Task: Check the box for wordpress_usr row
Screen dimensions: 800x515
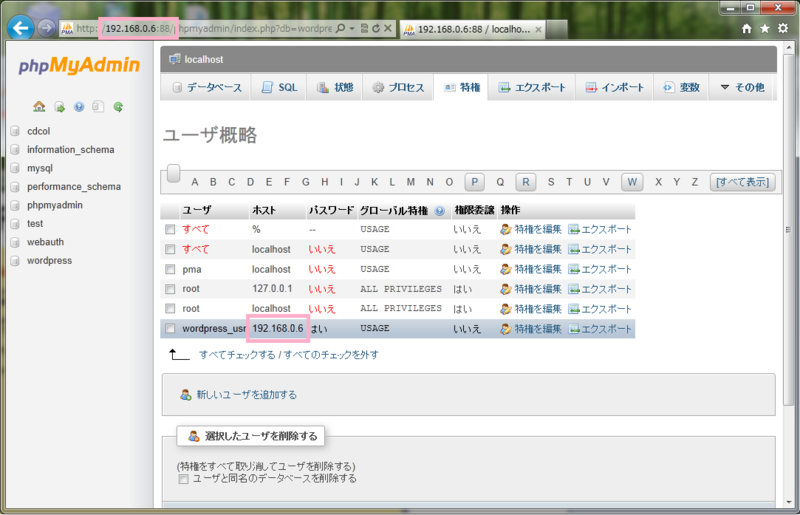Action: tap(170, 329)
